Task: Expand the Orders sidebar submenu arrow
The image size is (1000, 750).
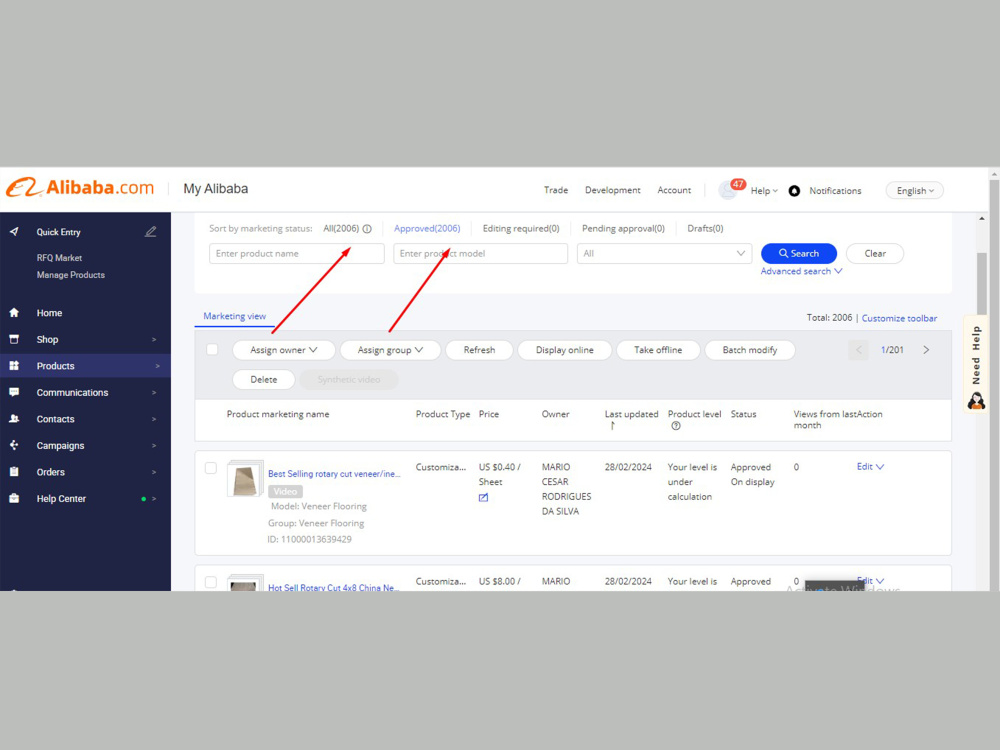Action: click(154, 472)
